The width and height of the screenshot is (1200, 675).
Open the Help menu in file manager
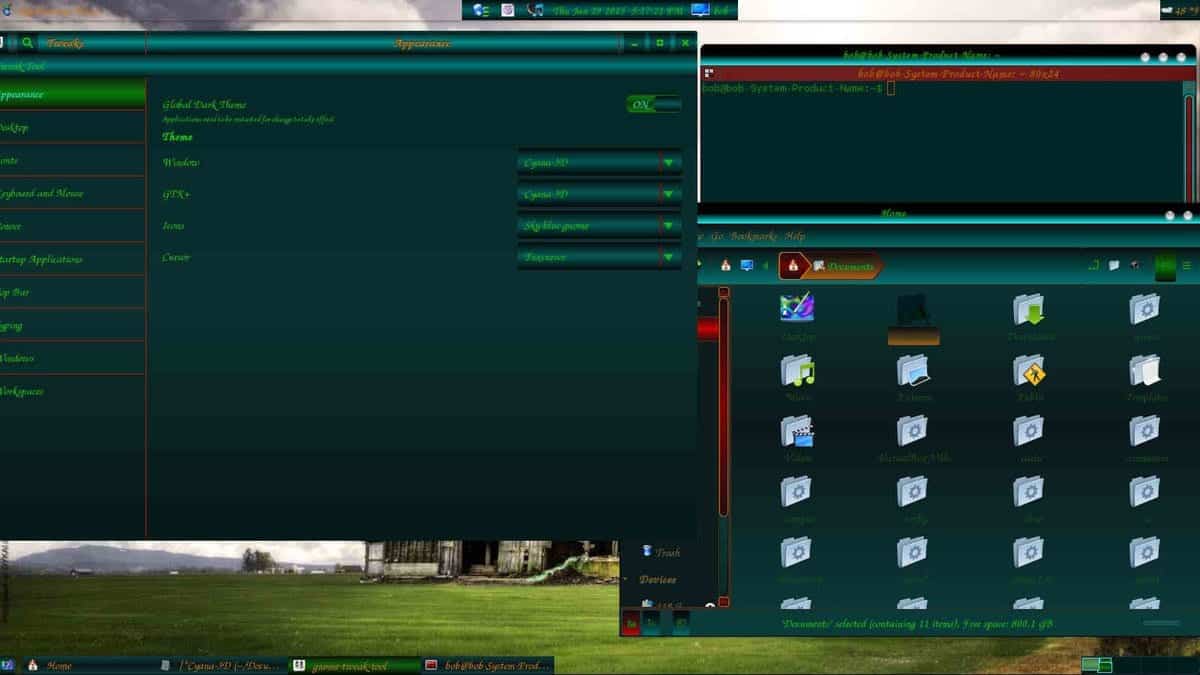795,237
